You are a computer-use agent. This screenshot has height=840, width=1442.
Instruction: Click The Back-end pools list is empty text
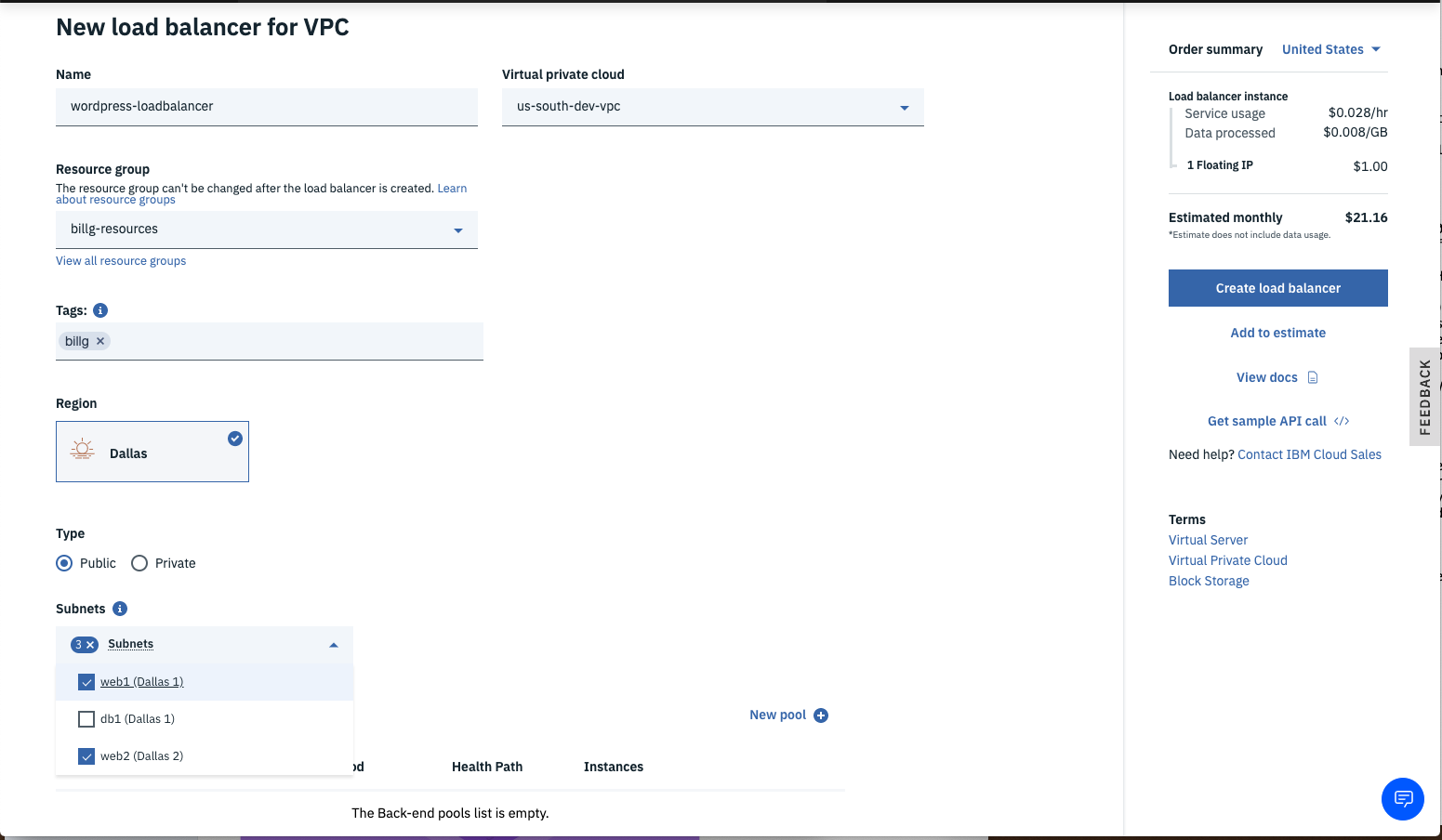tap(450, 813)
